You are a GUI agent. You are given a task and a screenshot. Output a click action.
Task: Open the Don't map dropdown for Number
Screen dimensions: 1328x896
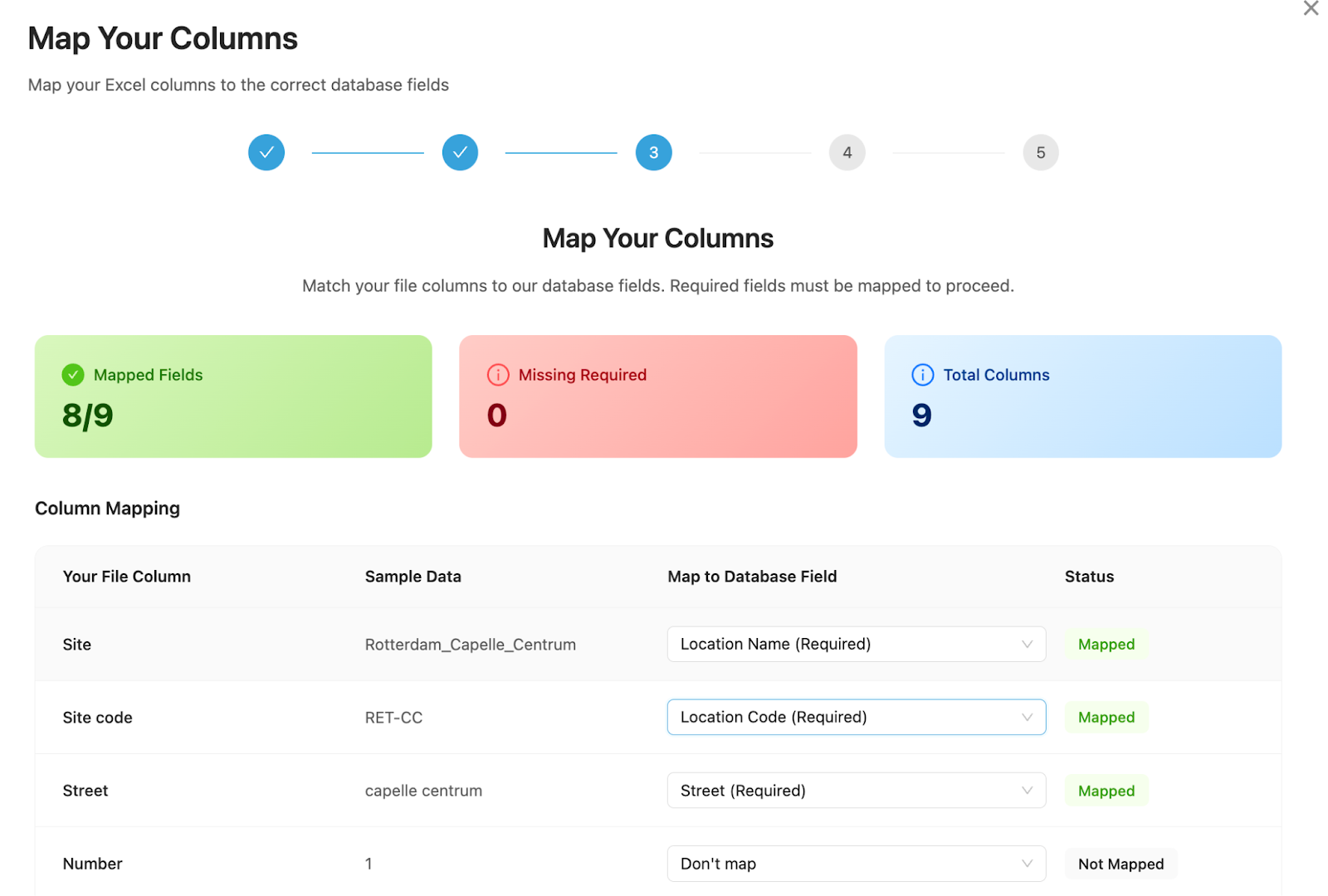point(856,864)
